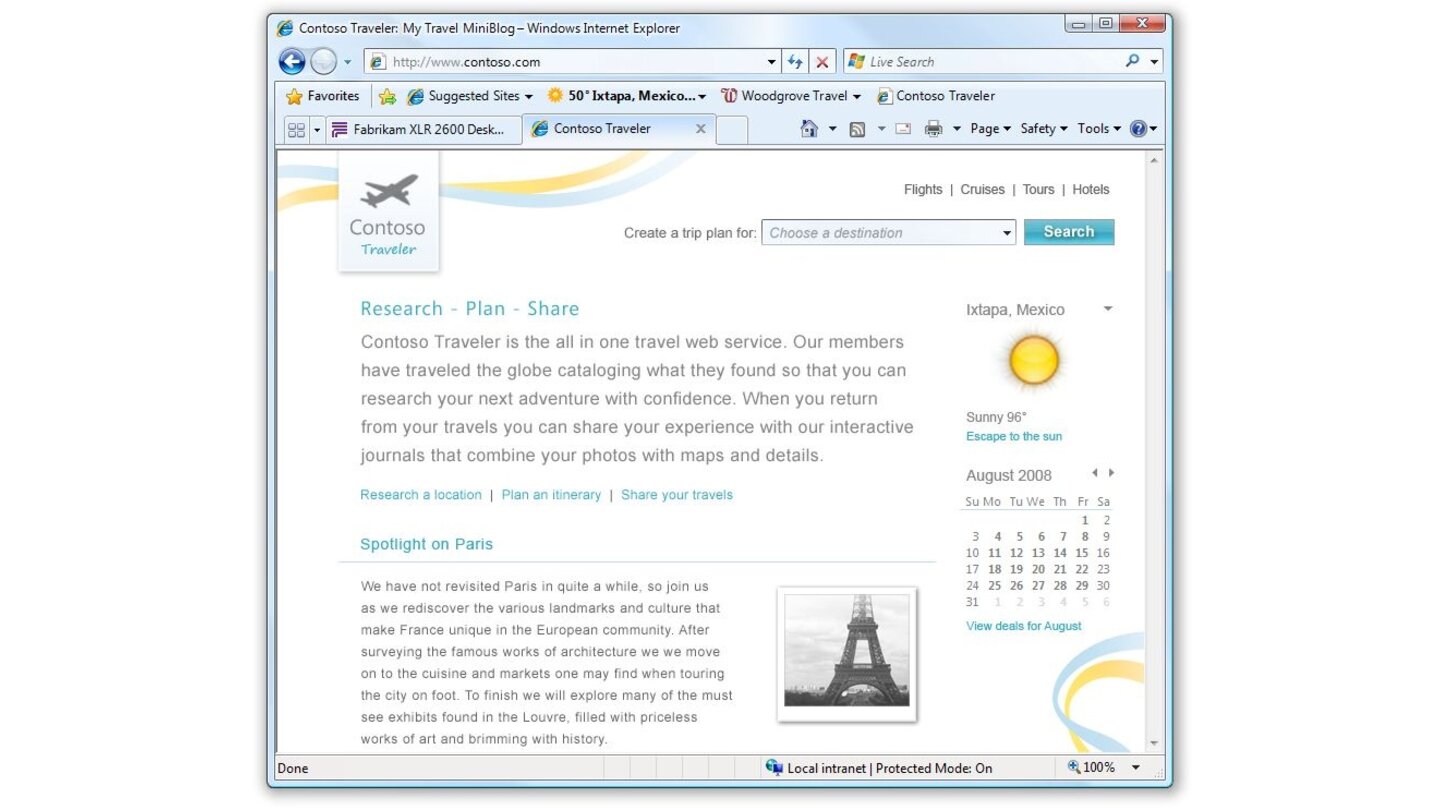Click the Read Mail envelope icon
The height and width of the screenshot is (810, 1440).
tap(903, 129)
